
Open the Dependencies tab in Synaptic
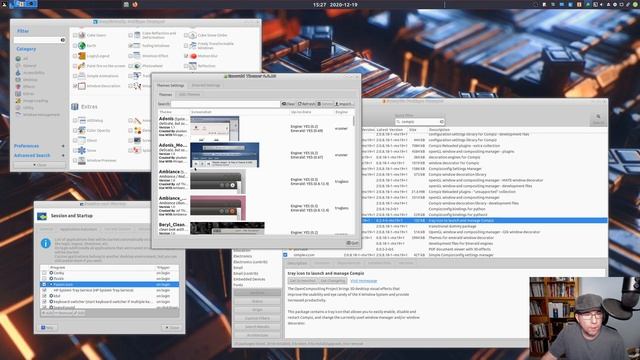point(349,263)
